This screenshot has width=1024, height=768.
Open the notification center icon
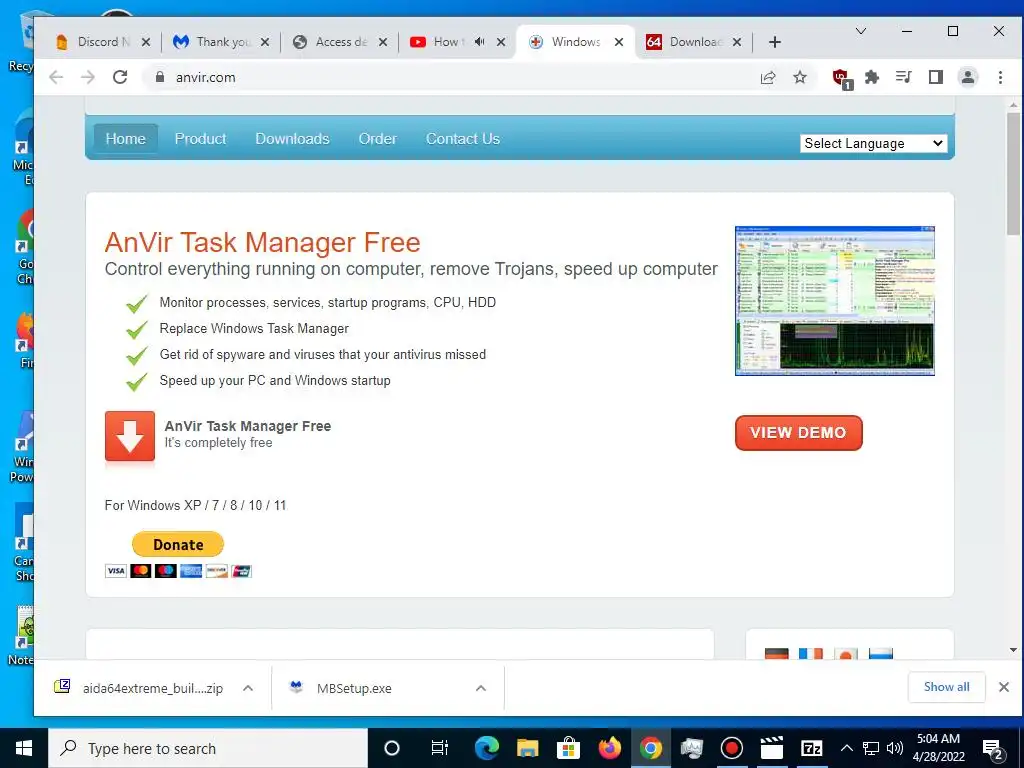[993, 748]
